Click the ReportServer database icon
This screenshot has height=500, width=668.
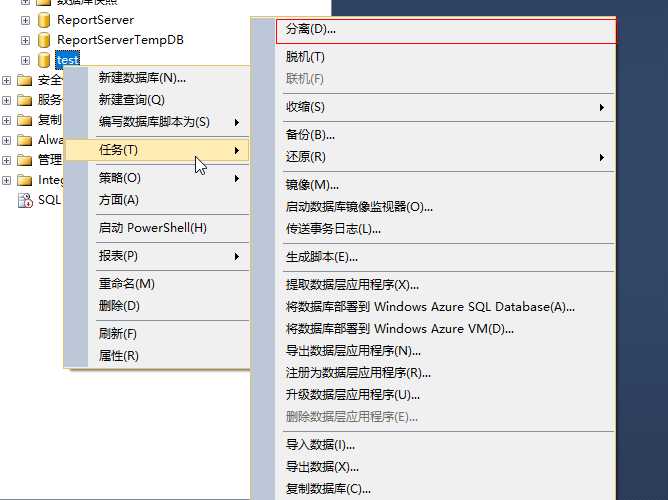click(x=44, y=20)
